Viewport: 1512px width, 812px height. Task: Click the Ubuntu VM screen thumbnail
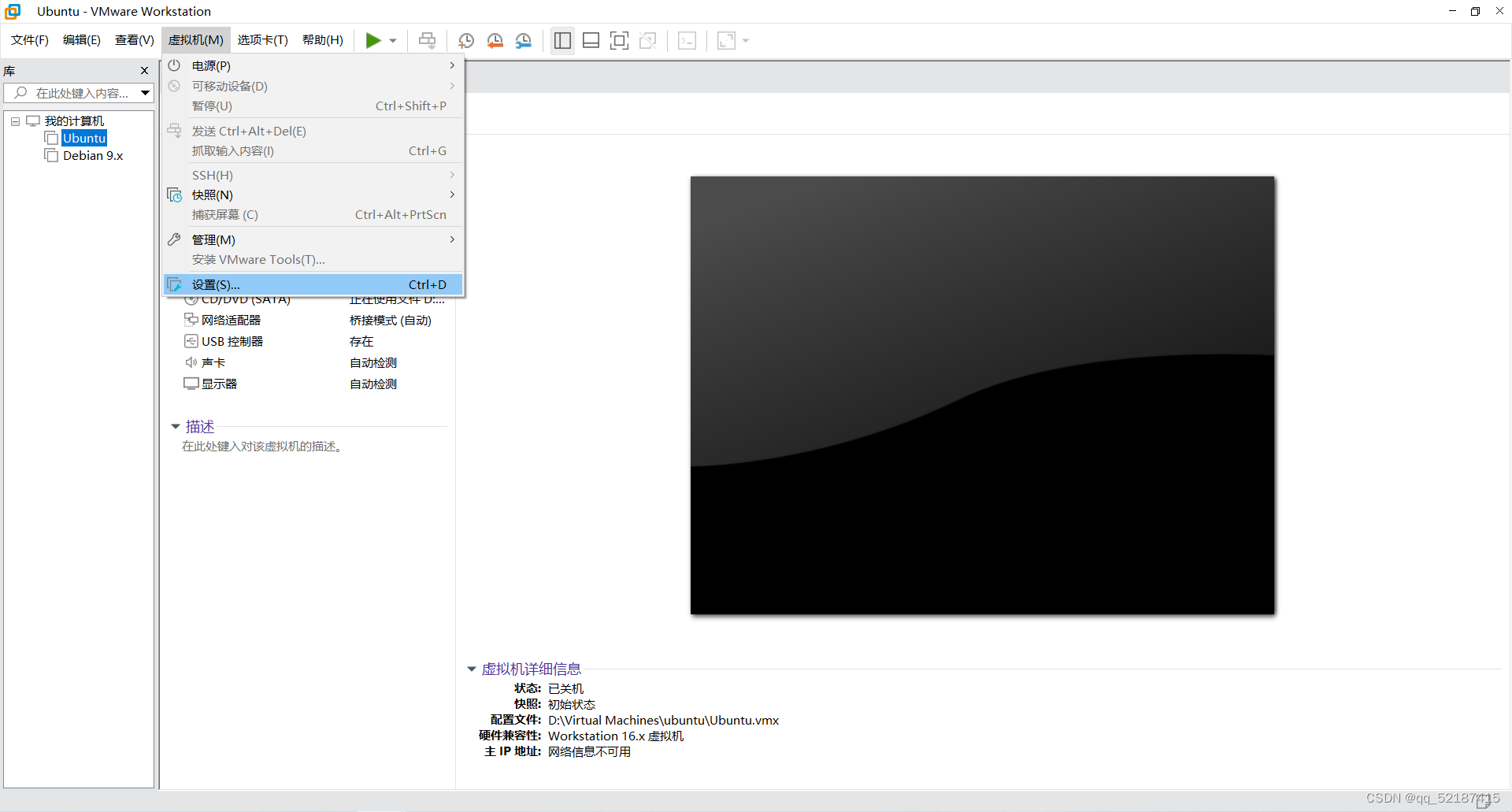tap(982, 395)
